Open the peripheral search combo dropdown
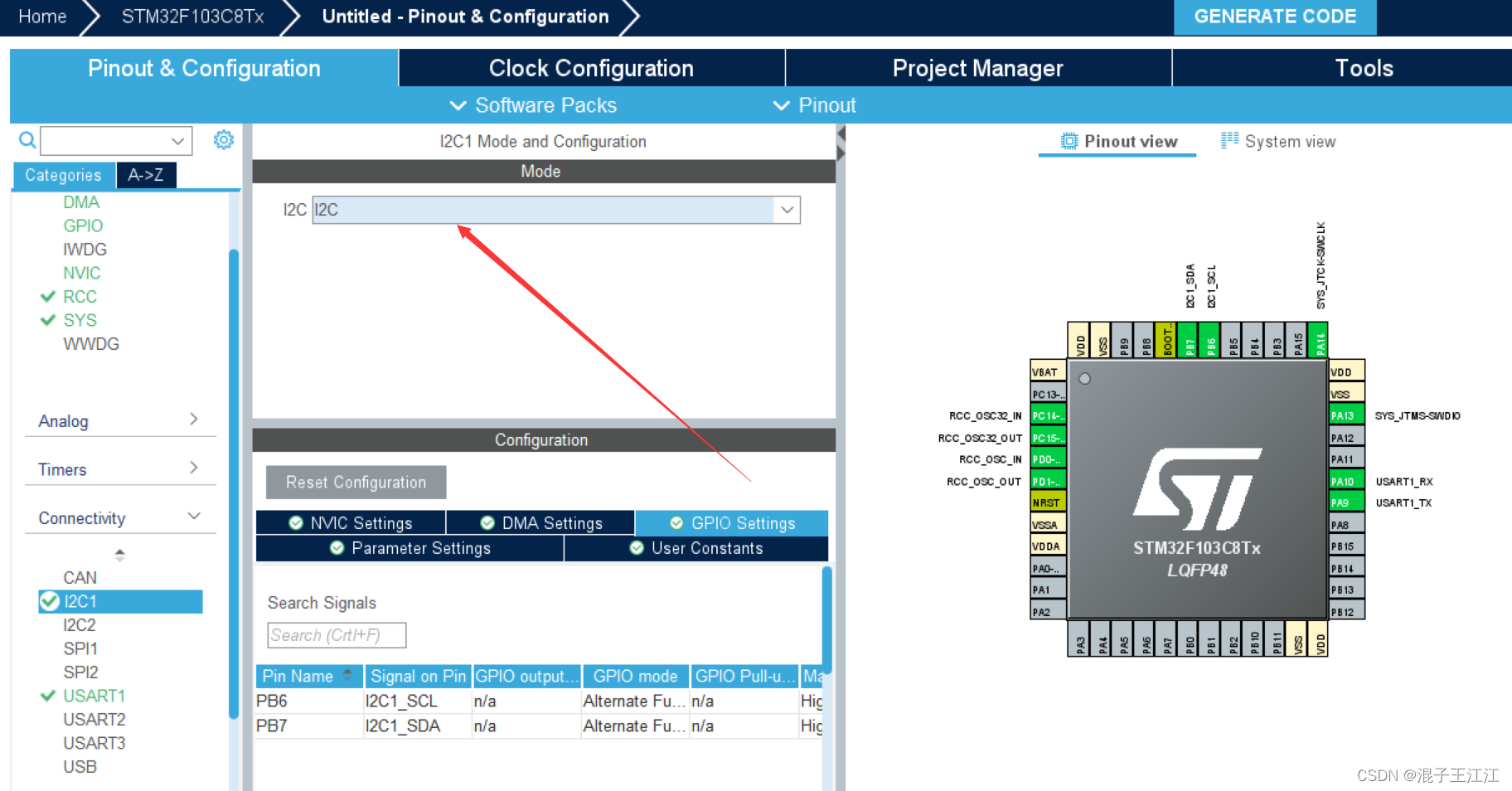The image size is (1512, 791). pyautogui.click(x=177, y=141)
